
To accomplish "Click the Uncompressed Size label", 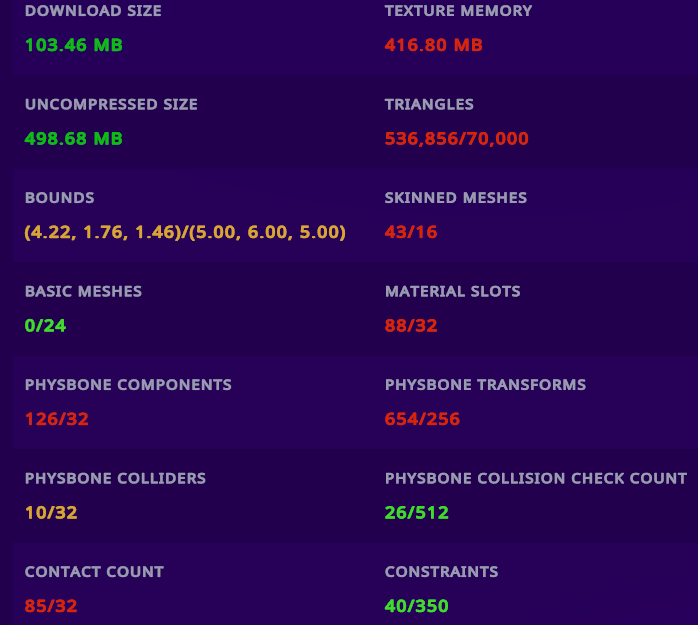I will (x=111, y=104).
